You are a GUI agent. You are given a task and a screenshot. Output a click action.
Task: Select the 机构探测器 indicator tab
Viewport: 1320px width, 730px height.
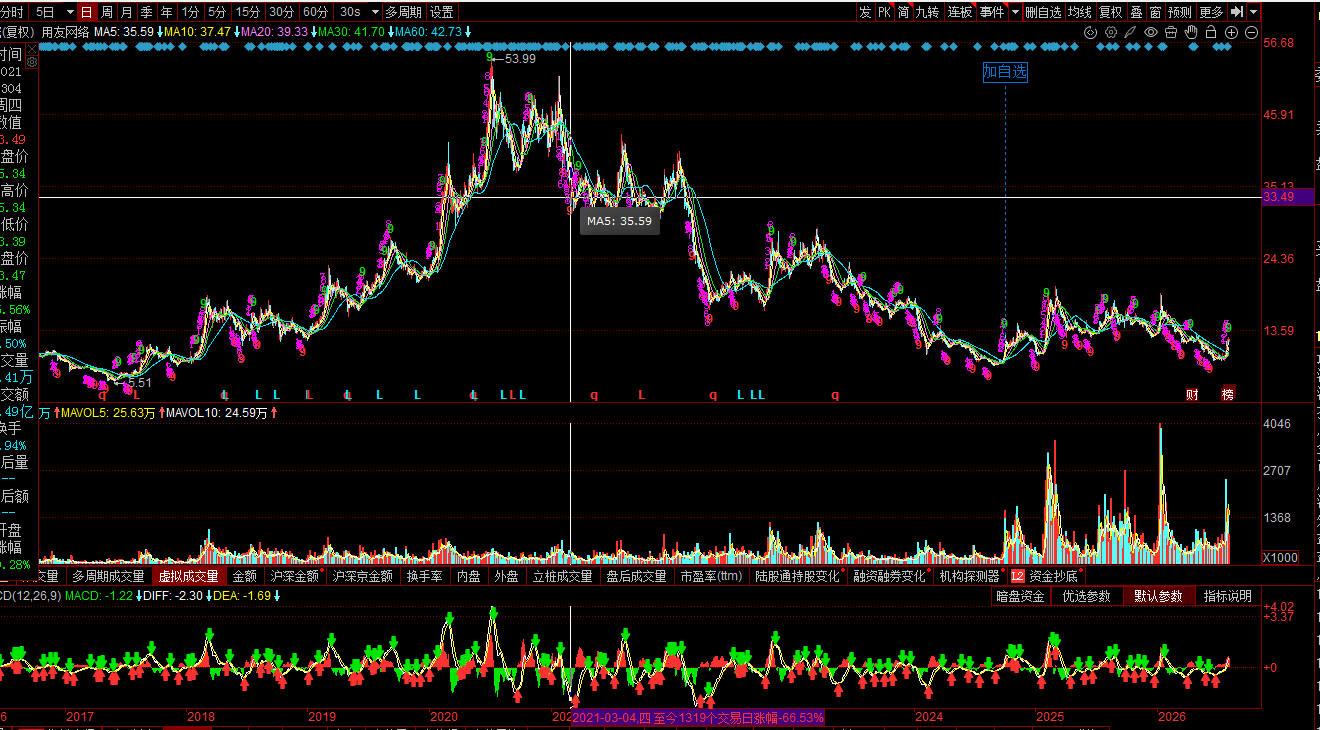(x=970, y=576)
